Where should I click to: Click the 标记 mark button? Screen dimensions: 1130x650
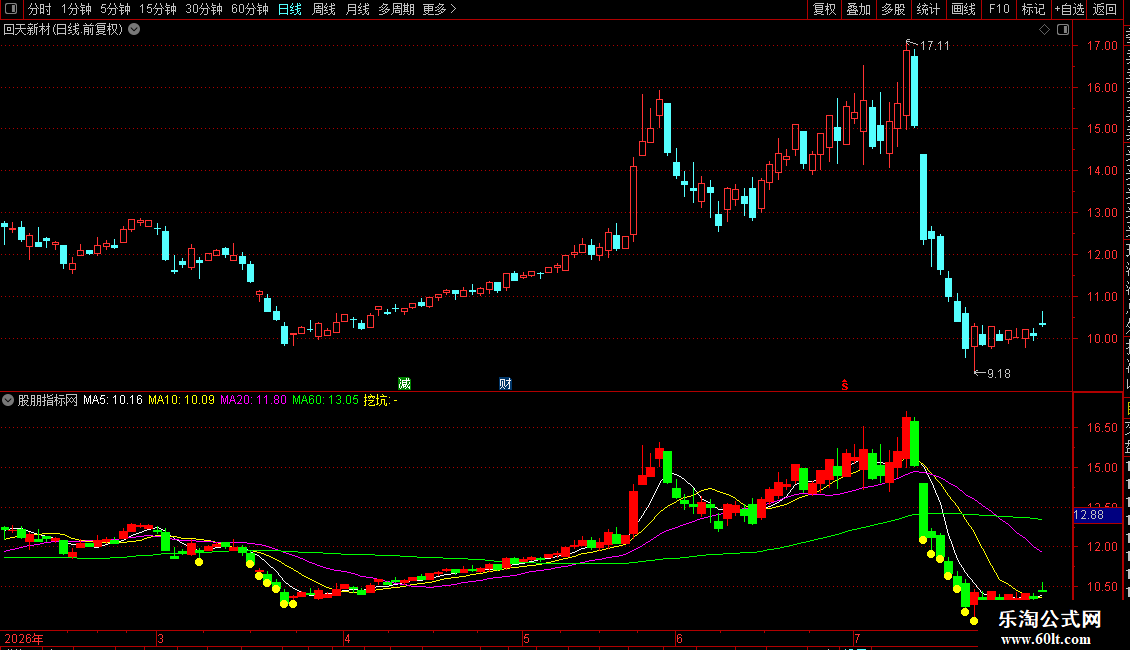(1033, 9)
